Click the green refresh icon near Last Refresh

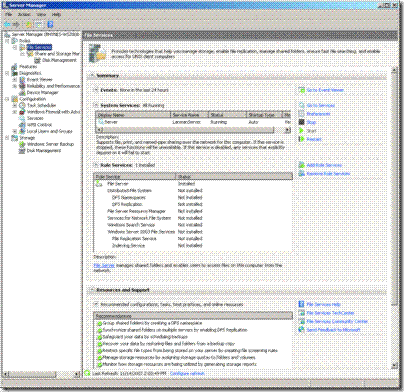(87, 373)
